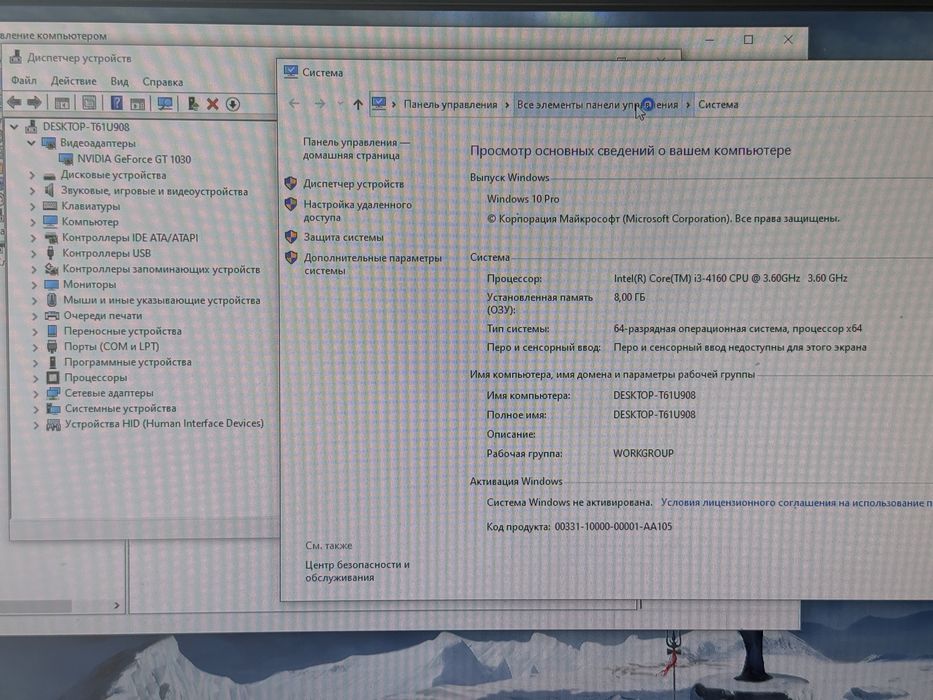Open Защита системы link
The width and height of the screenshot is (933, 700).
[343, 237]
